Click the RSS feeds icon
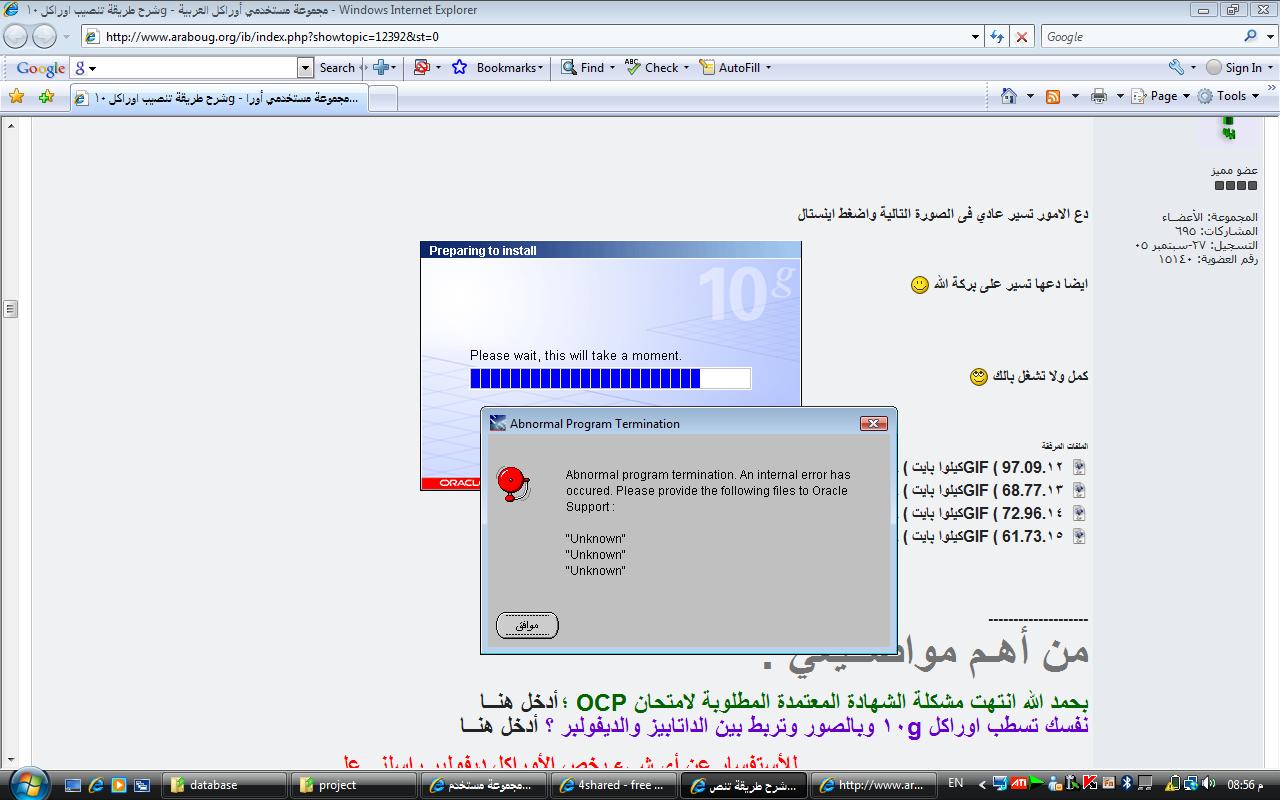The image size is (1280, 800). (x=1053, y=96)
